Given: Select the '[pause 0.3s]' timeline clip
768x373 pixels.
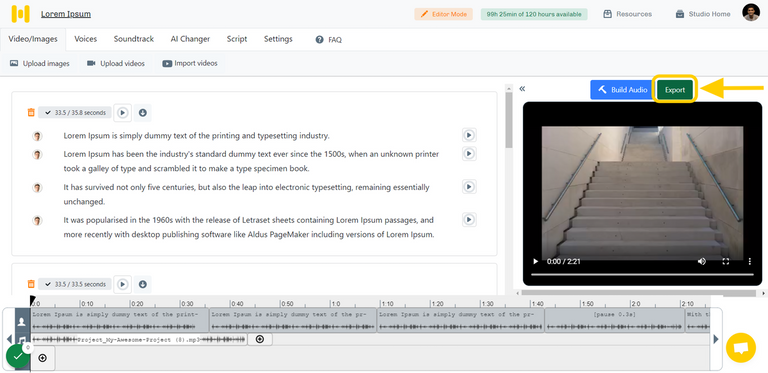Looking at the screenshot, I should [614, 320].
